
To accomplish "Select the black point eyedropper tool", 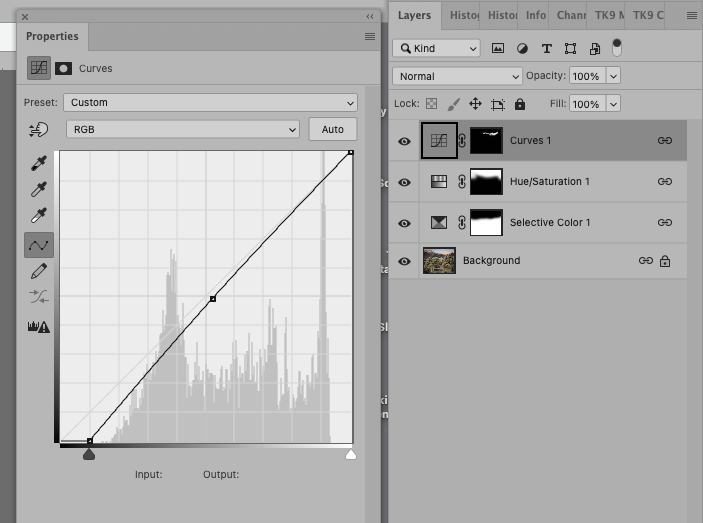I will (x=39, y=164).
